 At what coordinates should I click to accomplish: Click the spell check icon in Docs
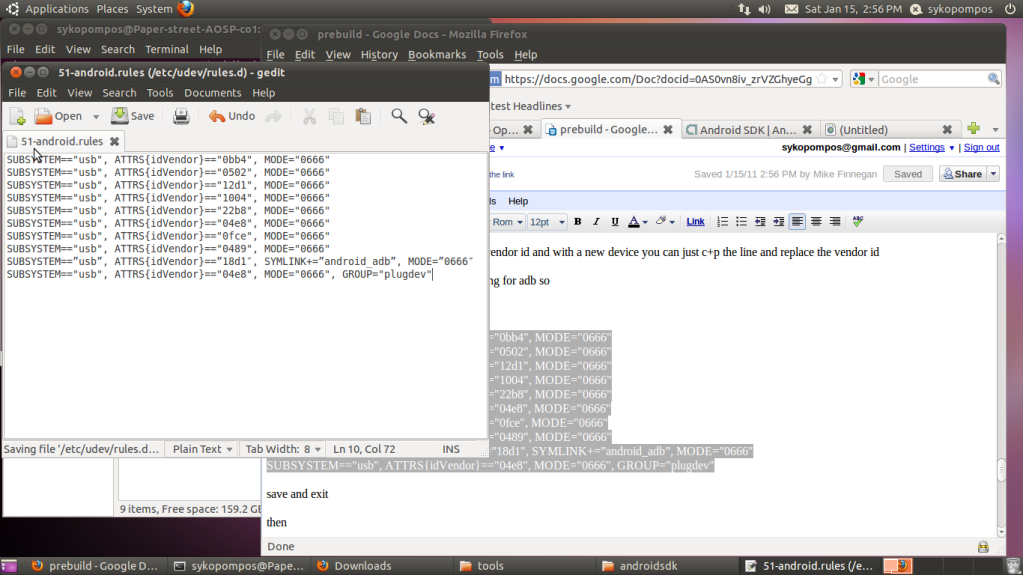click(858, 222)
